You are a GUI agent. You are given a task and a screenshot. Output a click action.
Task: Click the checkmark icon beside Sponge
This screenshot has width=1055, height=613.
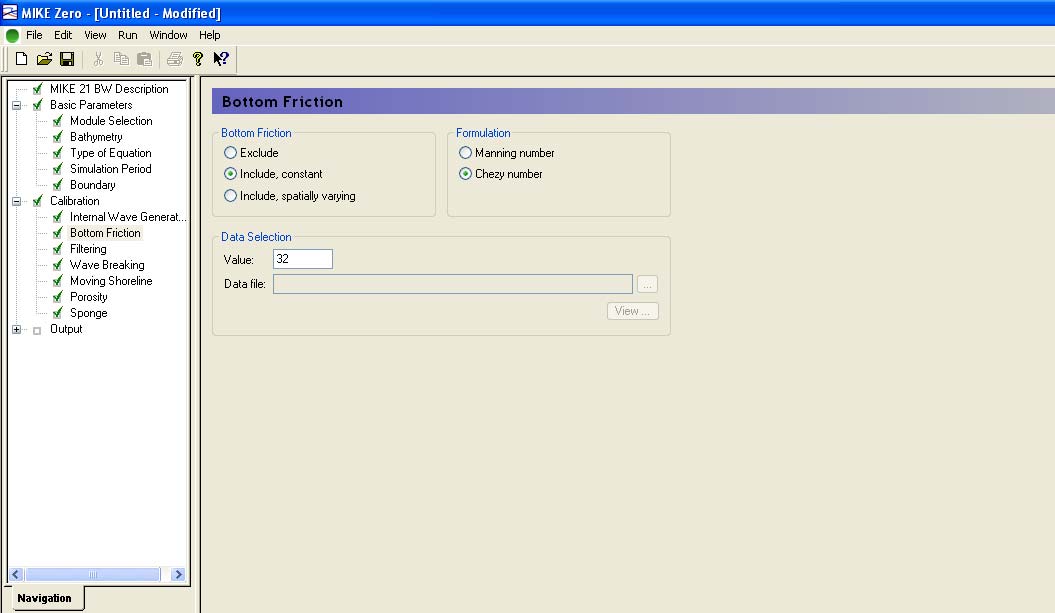pyautogui.click(x=58, y=313)
